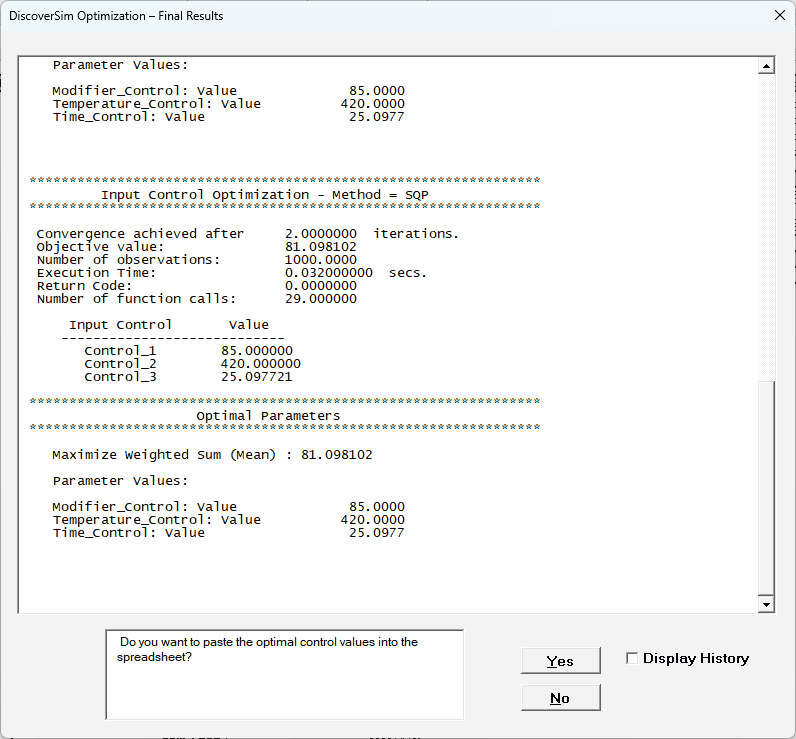Click the Convergence achieved after line
The width and height of the screenshot is (796, 739).
pos(246,233)
